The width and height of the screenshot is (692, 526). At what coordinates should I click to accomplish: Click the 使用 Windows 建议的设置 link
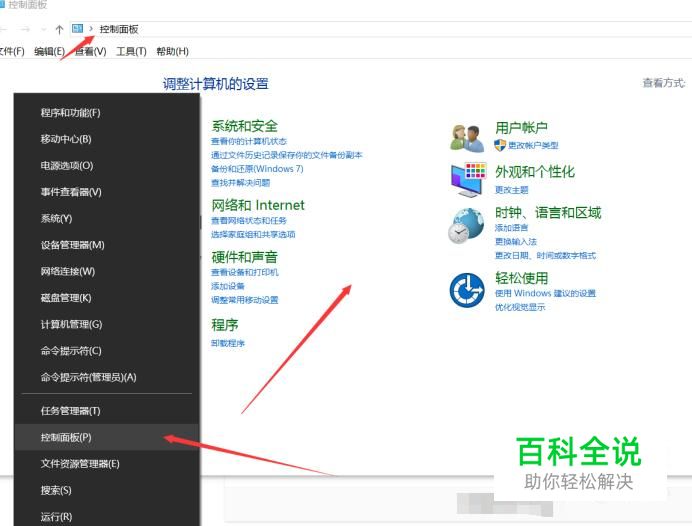(x=545, y=293)
